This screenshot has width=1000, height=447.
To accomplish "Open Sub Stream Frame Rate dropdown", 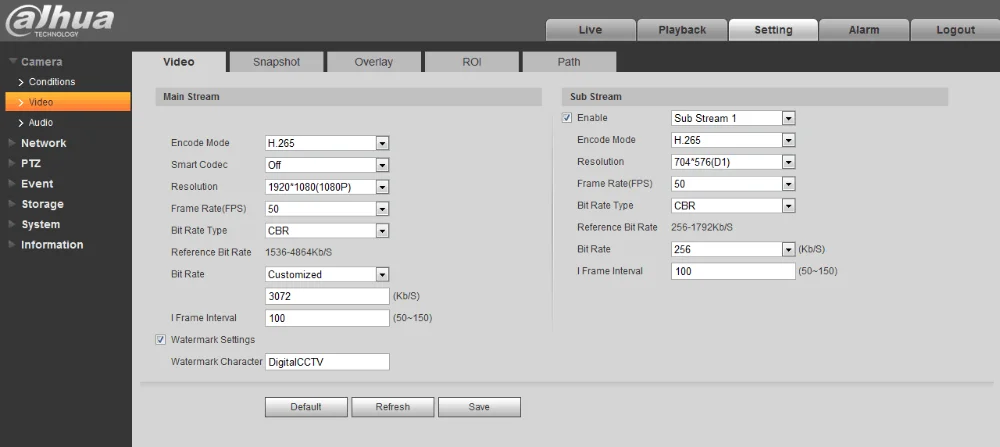I will (733, 184).
